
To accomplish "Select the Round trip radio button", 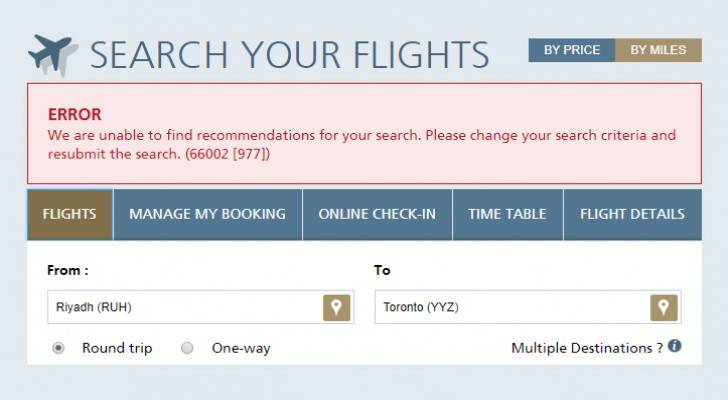I will point(58,348).
